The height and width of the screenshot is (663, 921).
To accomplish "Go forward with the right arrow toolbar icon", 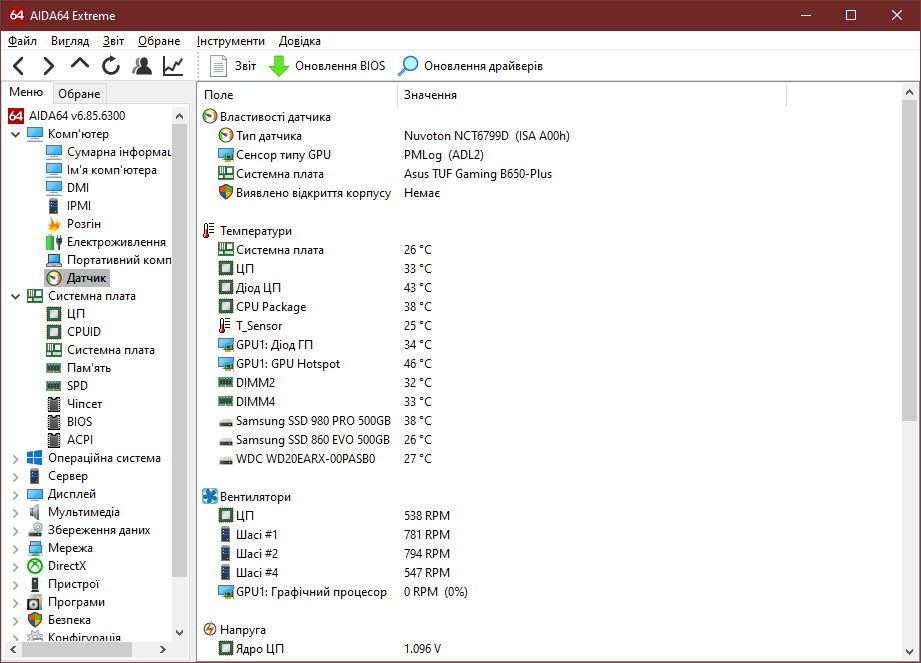I will (49, 66).
